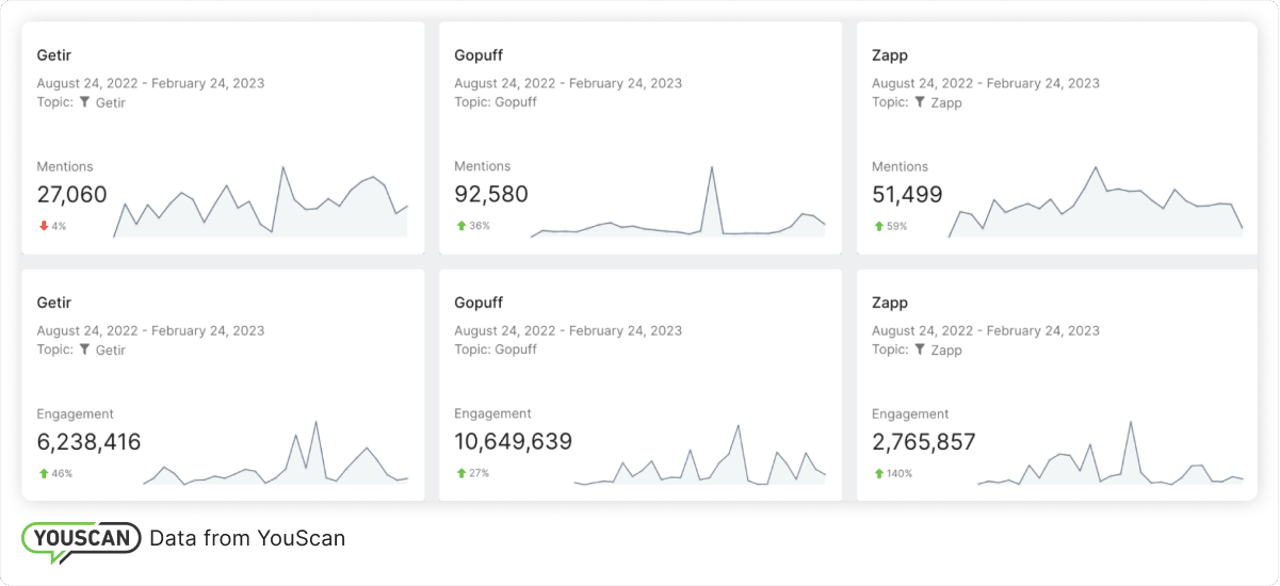Click the filter funnel on the Zapp engagement card
This screenshot has width=1280, height=586.
(919, 349)
